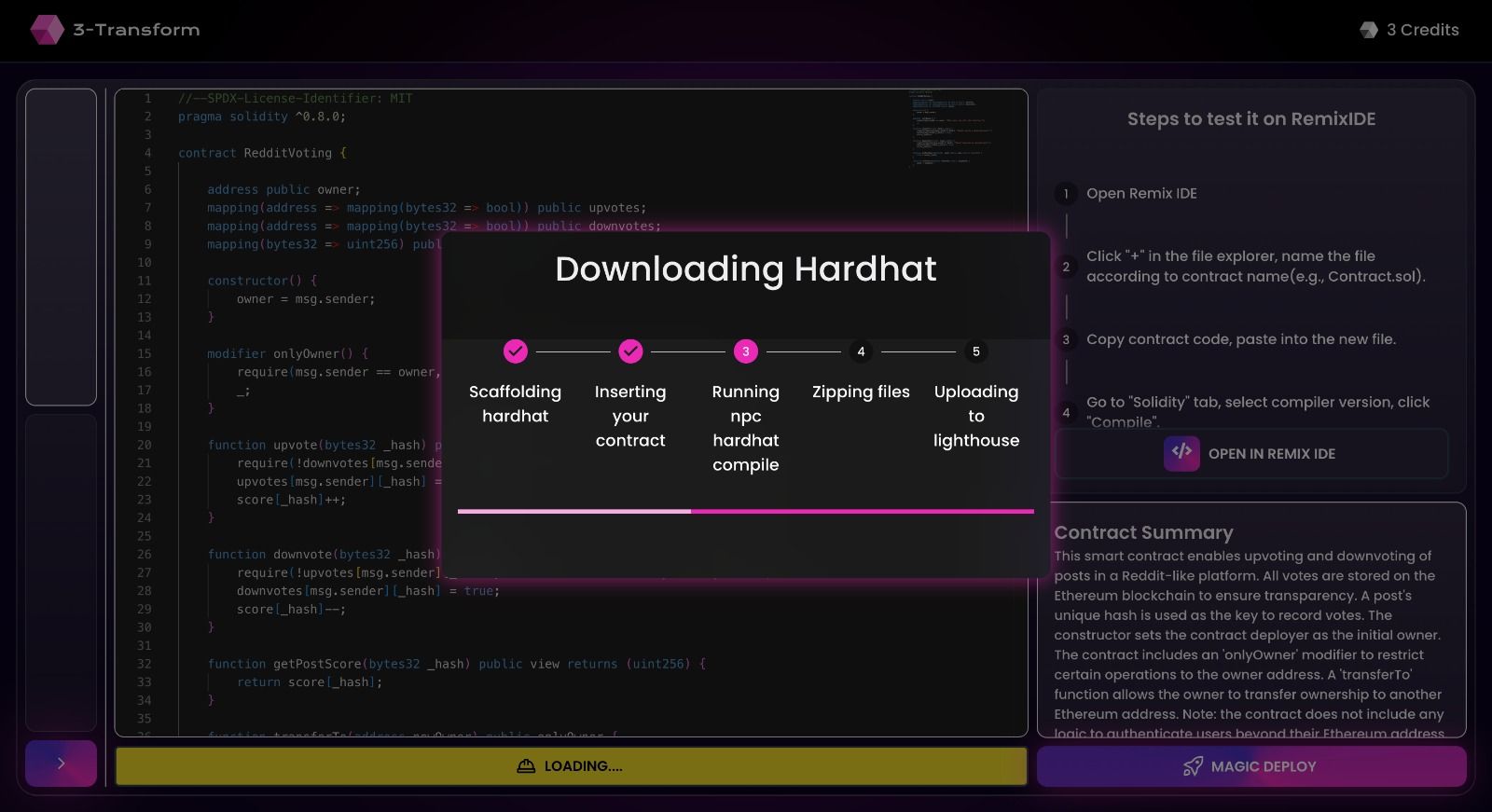1492x812 pixels.
Task: Click step 4 Zipping files circle
Action: click(861, 351)
